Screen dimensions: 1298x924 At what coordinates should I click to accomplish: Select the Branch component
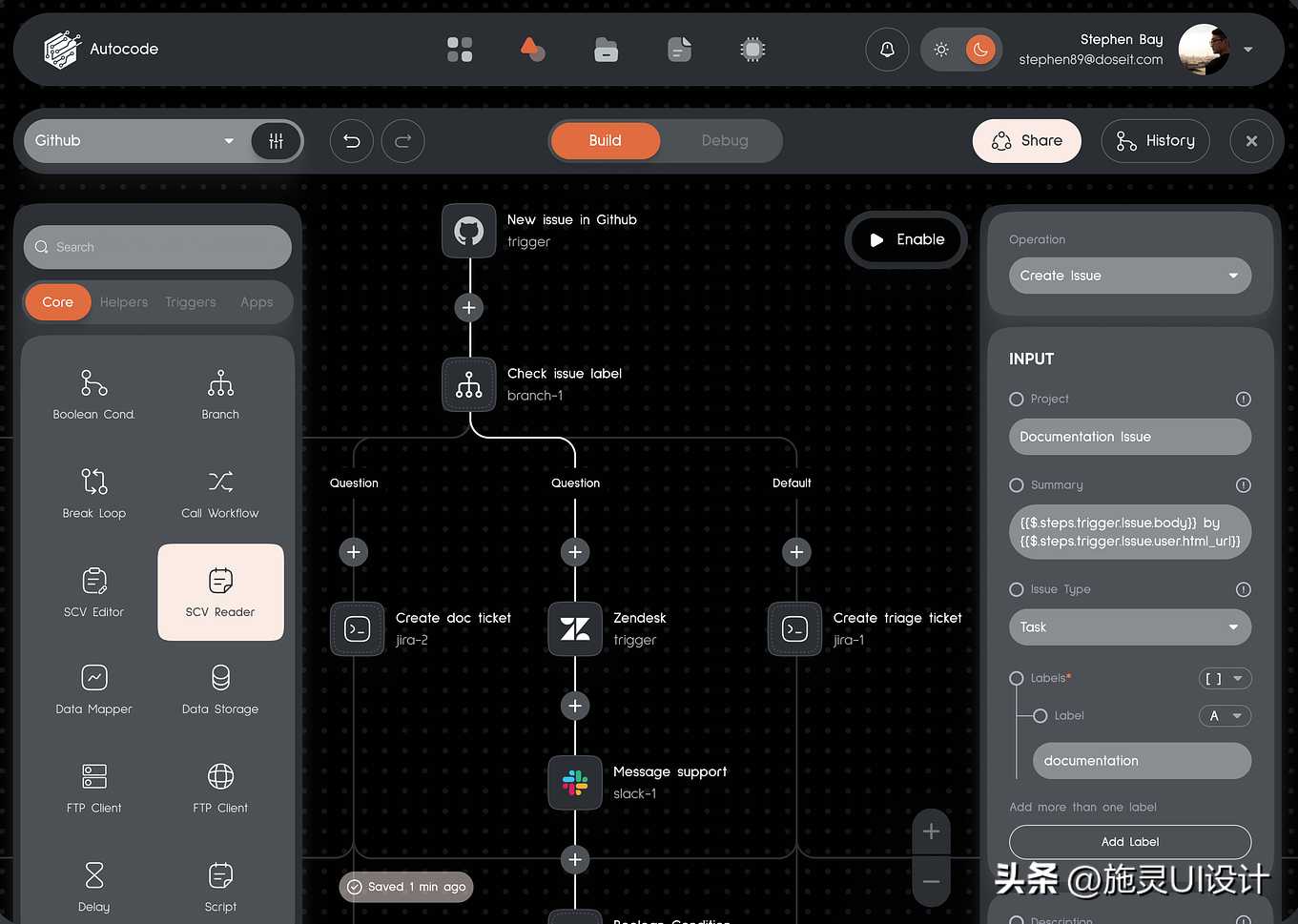[220, 395]
